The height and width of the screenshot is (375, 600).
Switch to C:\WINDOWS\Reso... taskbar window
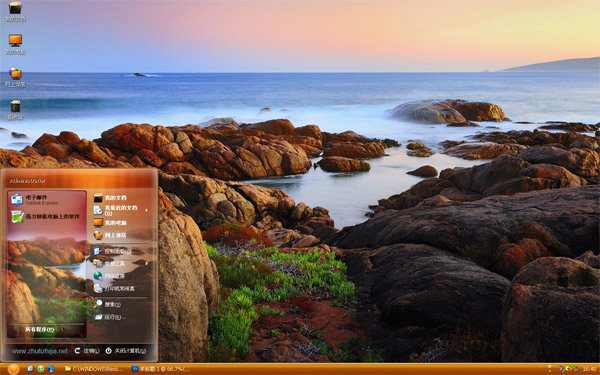click(94, 369)
